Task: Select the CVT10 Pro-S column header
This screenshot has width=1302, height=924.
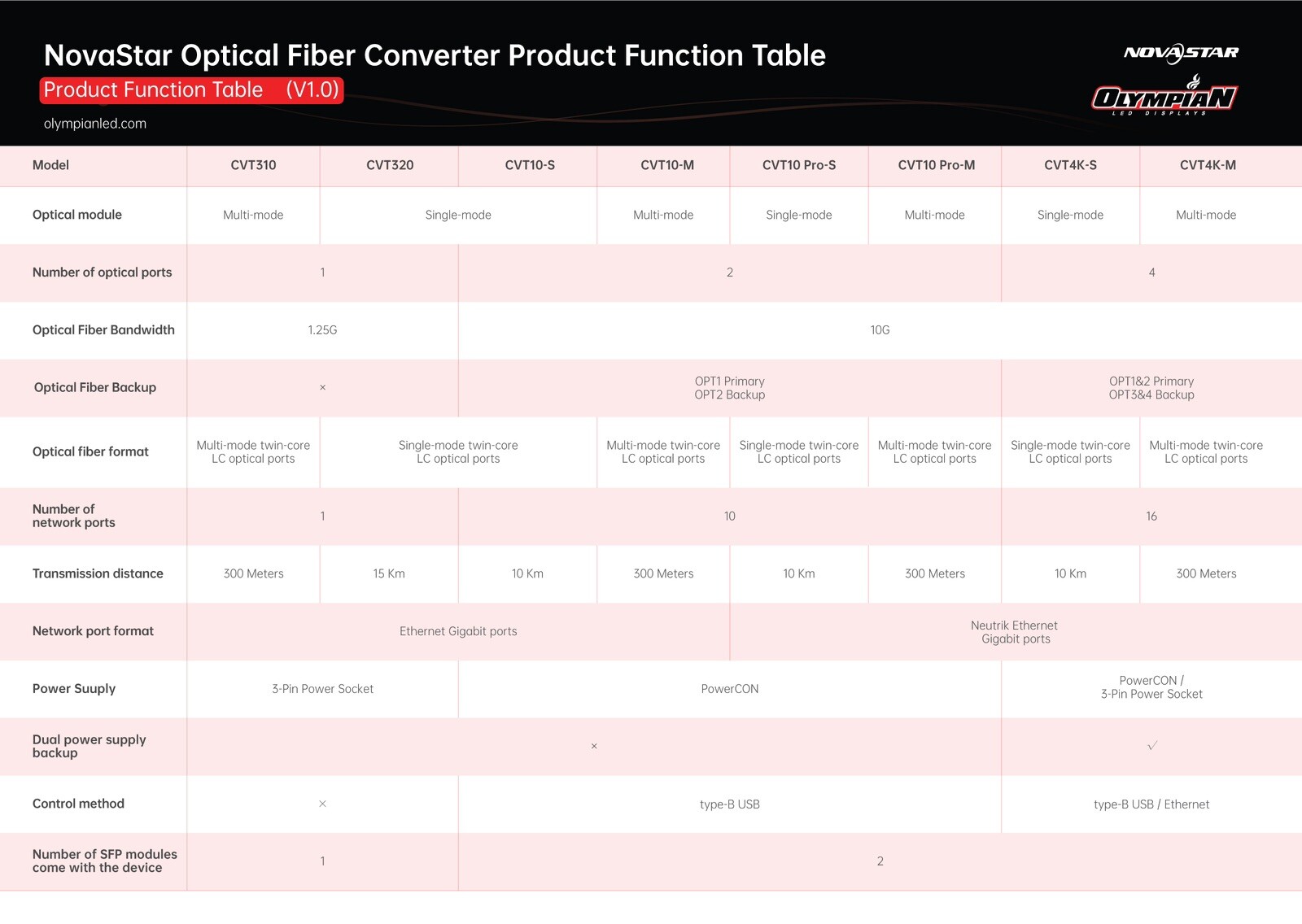Action: pyautogui.click(x=799, y=165)
